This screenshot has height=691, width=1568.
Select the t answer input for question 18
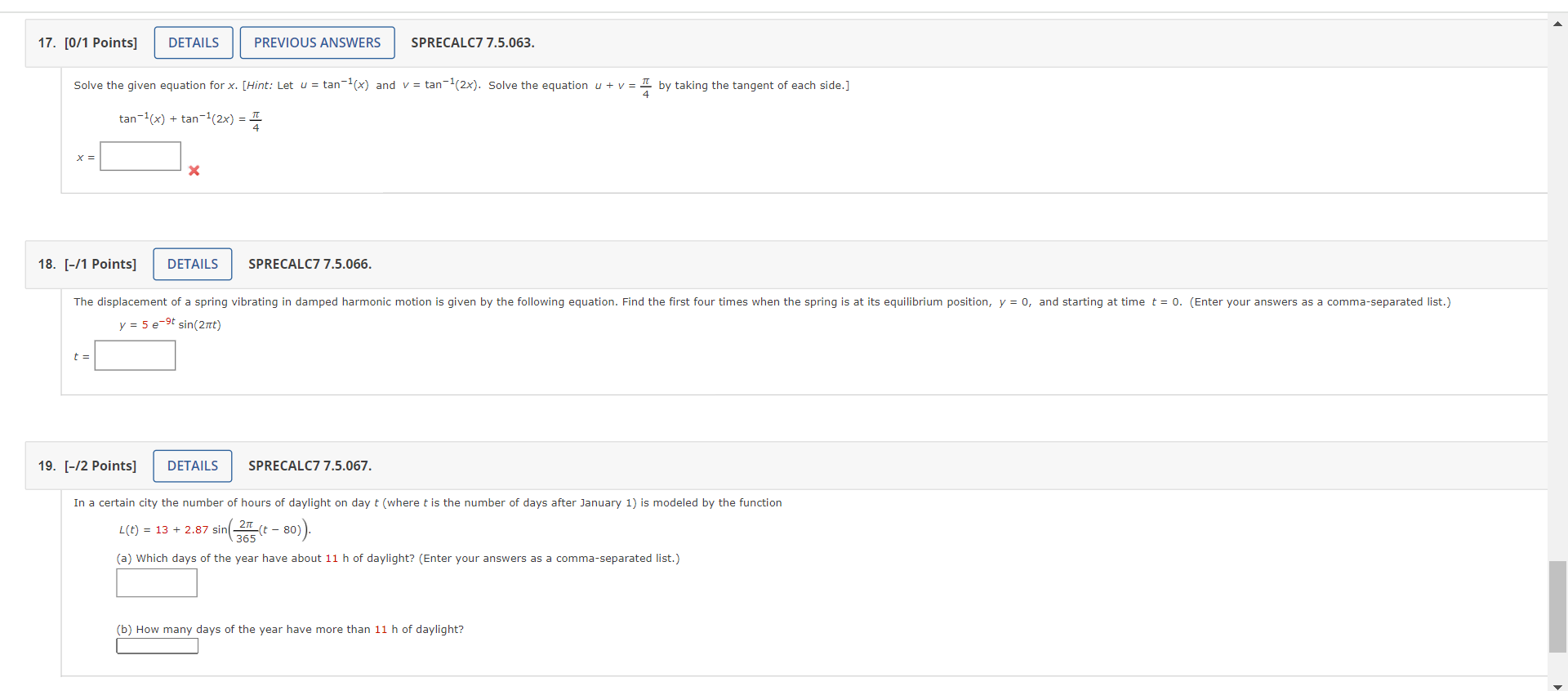coord(134,355)
